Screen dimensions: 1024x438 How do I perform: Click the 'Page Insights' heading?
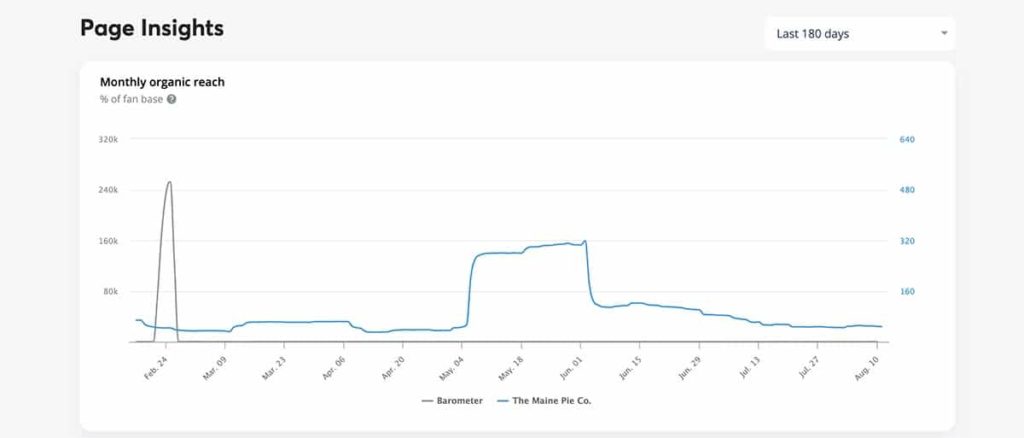point(152,29)
